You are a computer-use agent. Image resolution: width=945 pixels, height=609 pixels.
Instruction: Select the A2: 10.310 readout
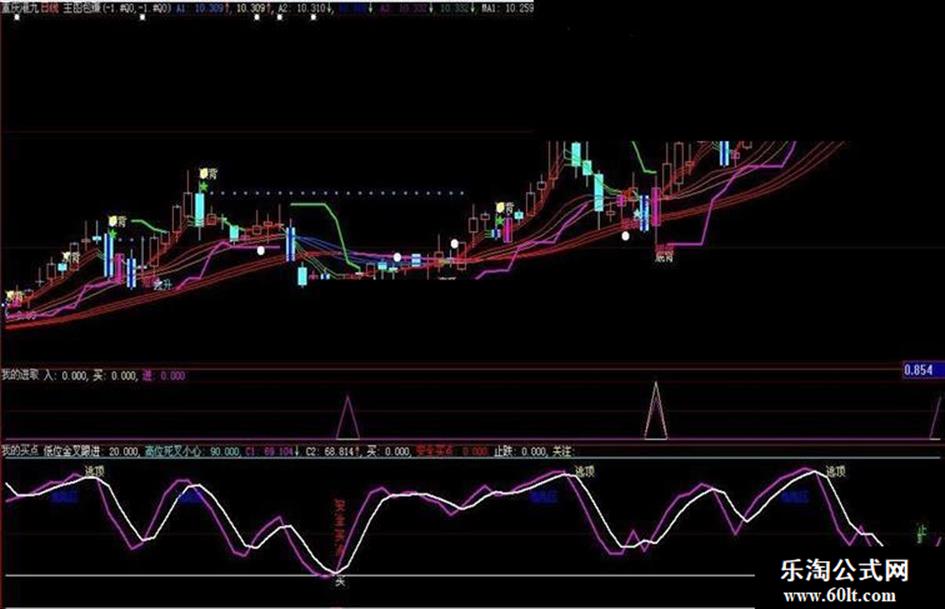pos(300,8)
